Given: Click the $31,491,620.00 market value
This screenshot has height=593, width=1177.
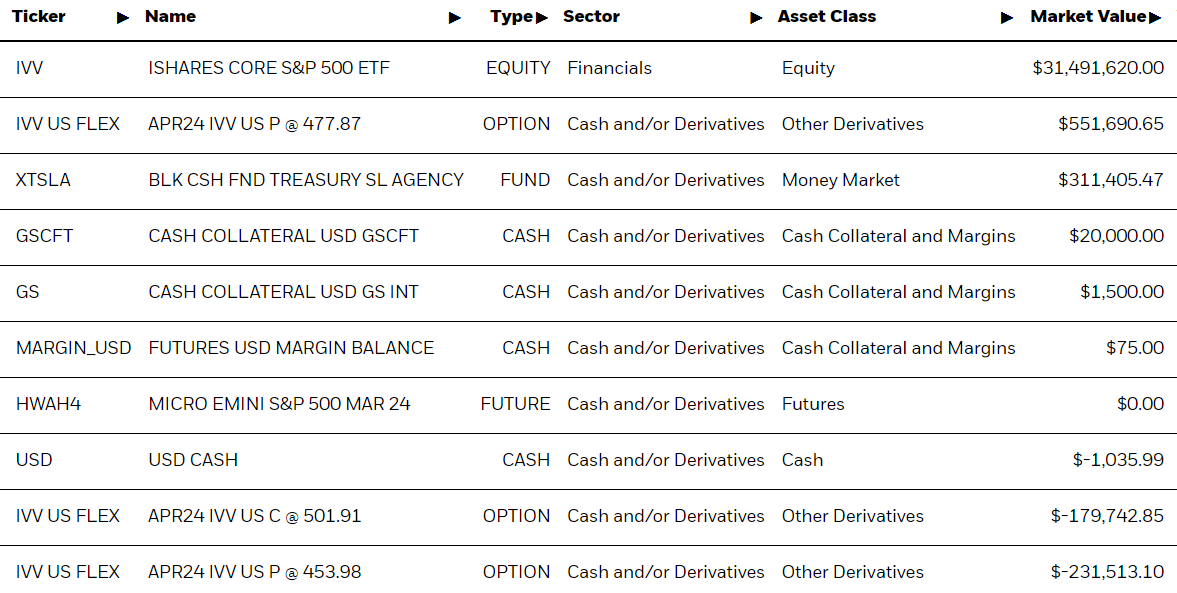Looking at the screenshot, I should click(1098, 68).
